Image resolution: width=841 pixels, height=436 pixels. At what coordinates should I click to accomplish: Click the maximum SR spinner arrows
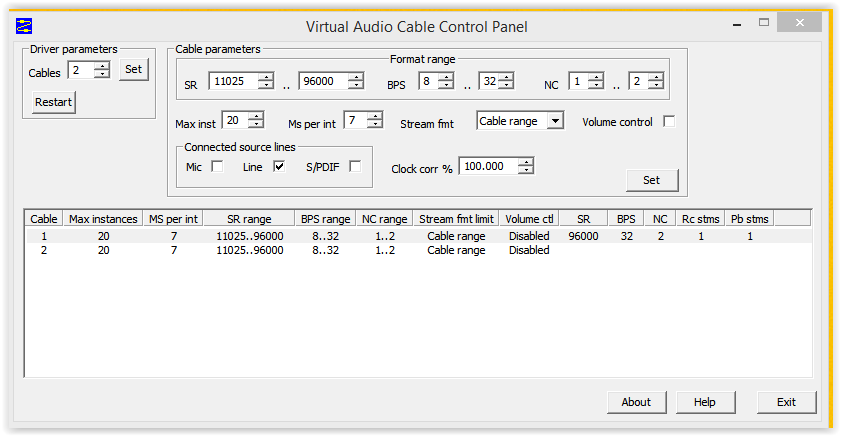pos(356,82)
